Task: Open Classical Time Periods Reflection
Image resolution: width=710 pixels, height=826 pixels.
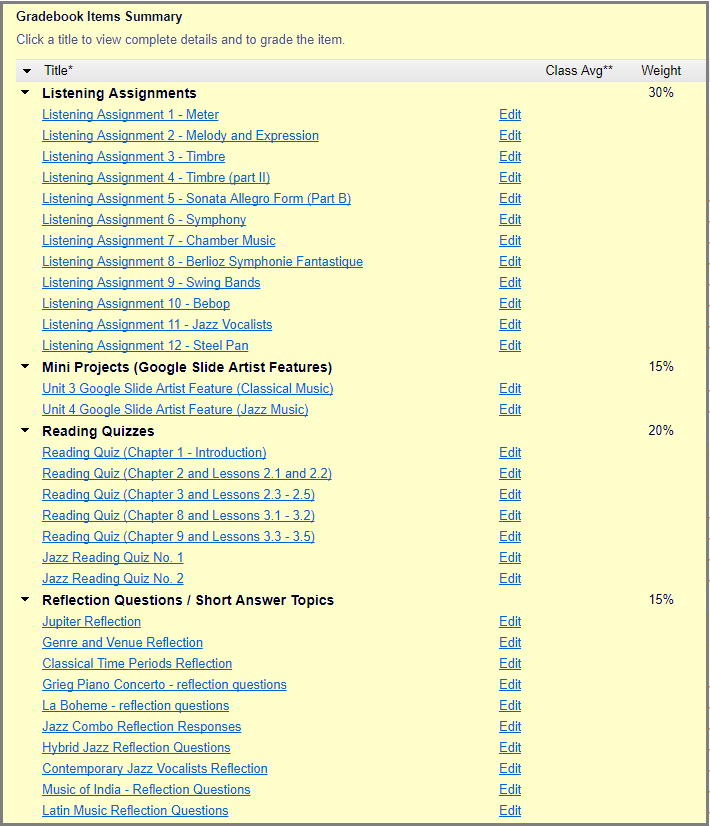Action: (137, 664)
